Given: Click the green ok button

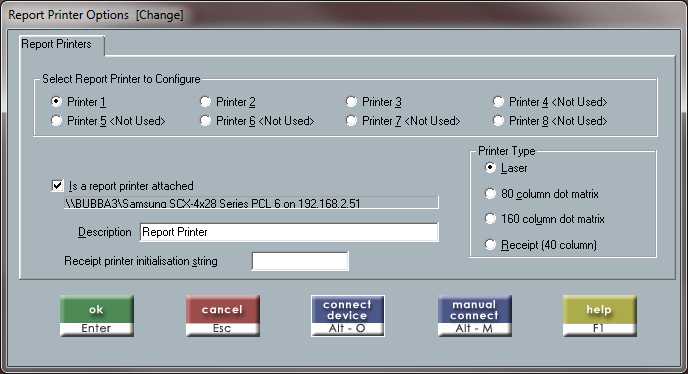Looking at the screenshot, I should point(96,316).
